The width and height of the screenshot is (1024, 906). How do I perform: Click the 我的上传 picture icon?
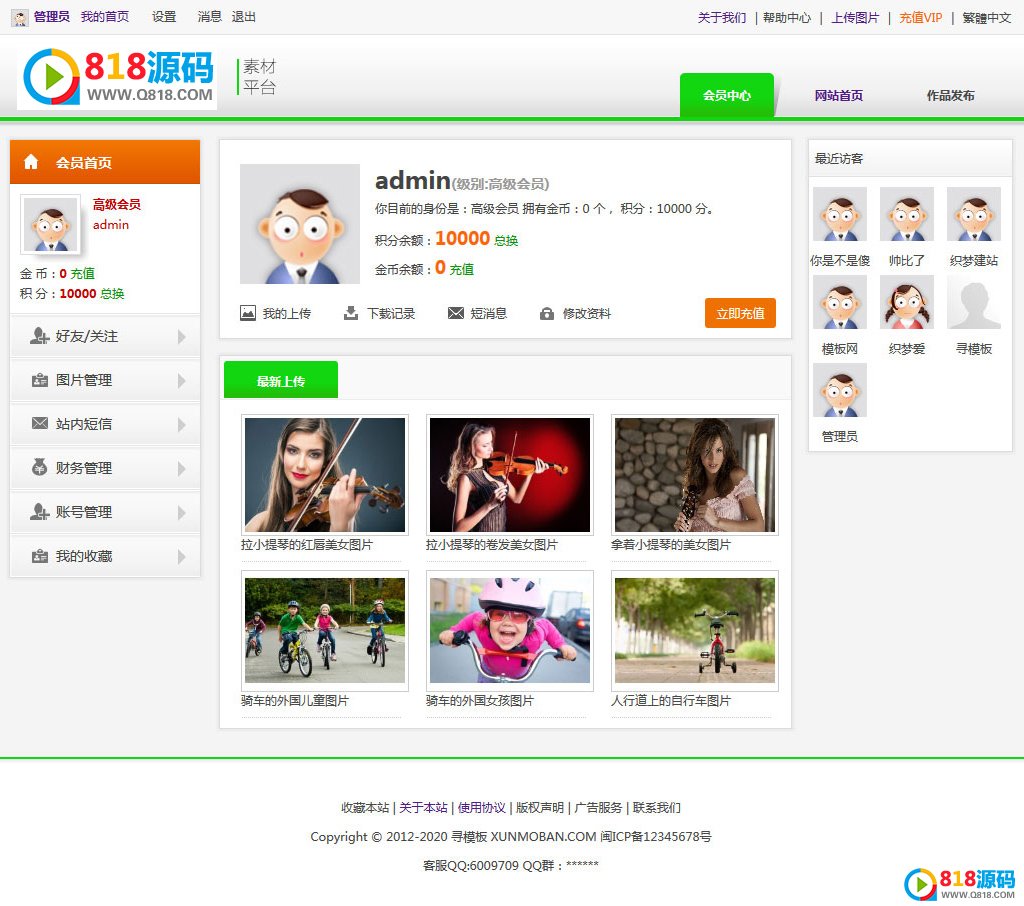pyautogui.click(x=248, y=313)
